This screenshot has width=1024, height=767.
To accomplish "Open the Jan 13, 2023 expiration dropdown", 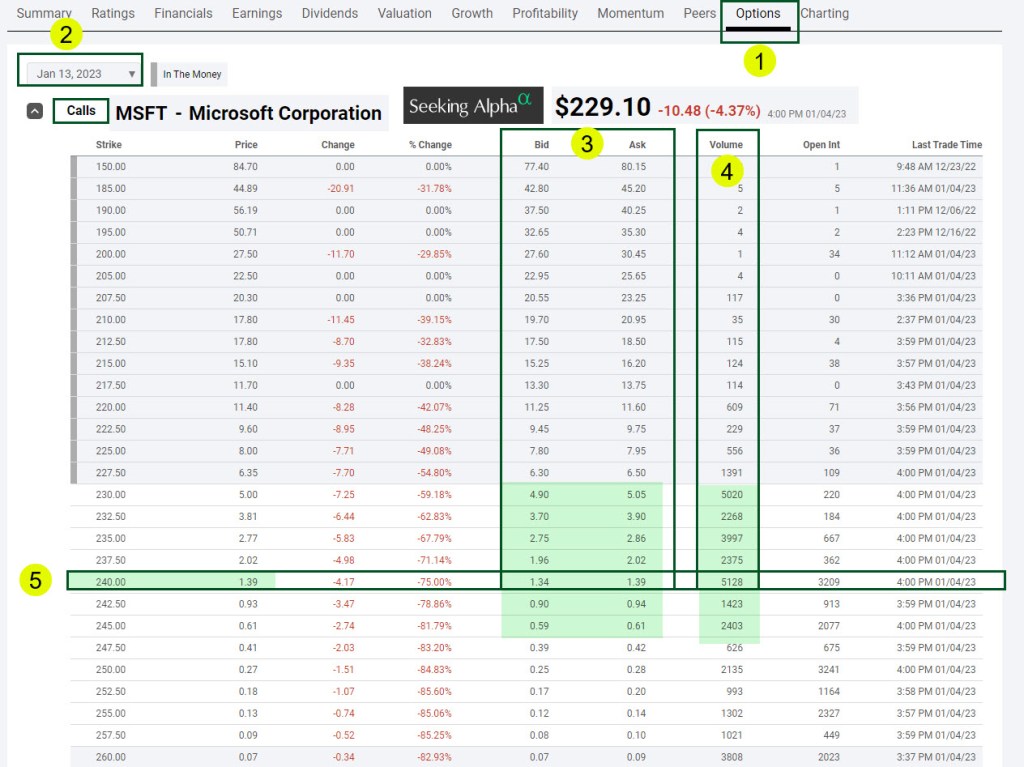I will point(80,73).
